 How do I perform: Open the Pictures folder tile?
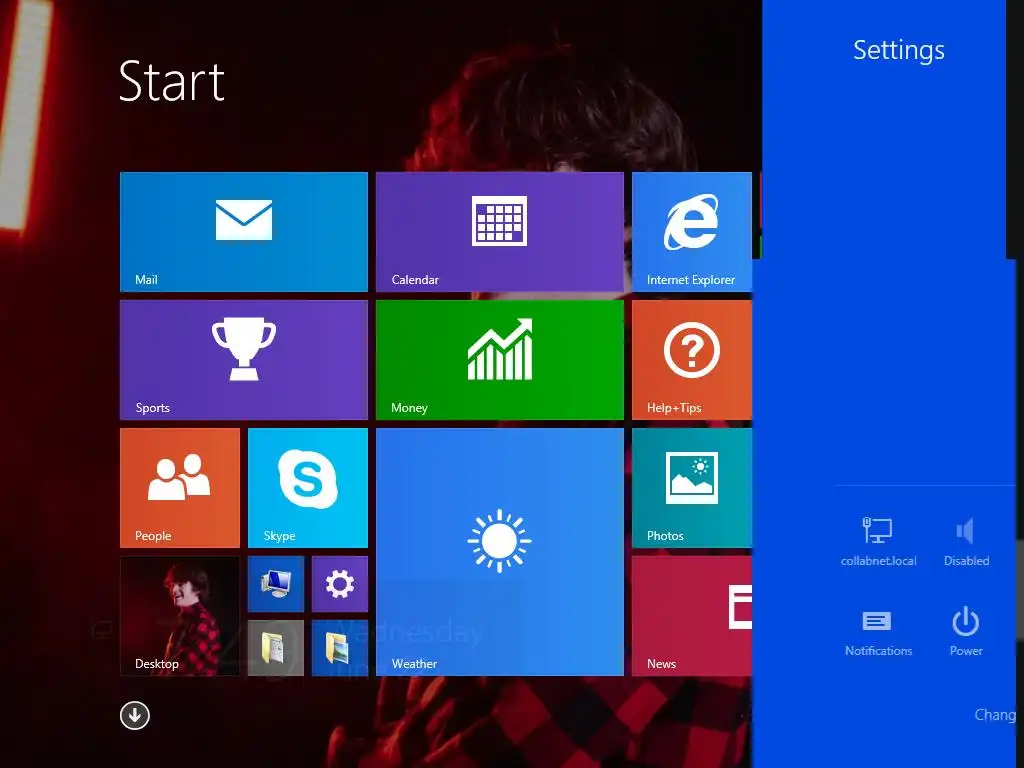coord(340,648)
